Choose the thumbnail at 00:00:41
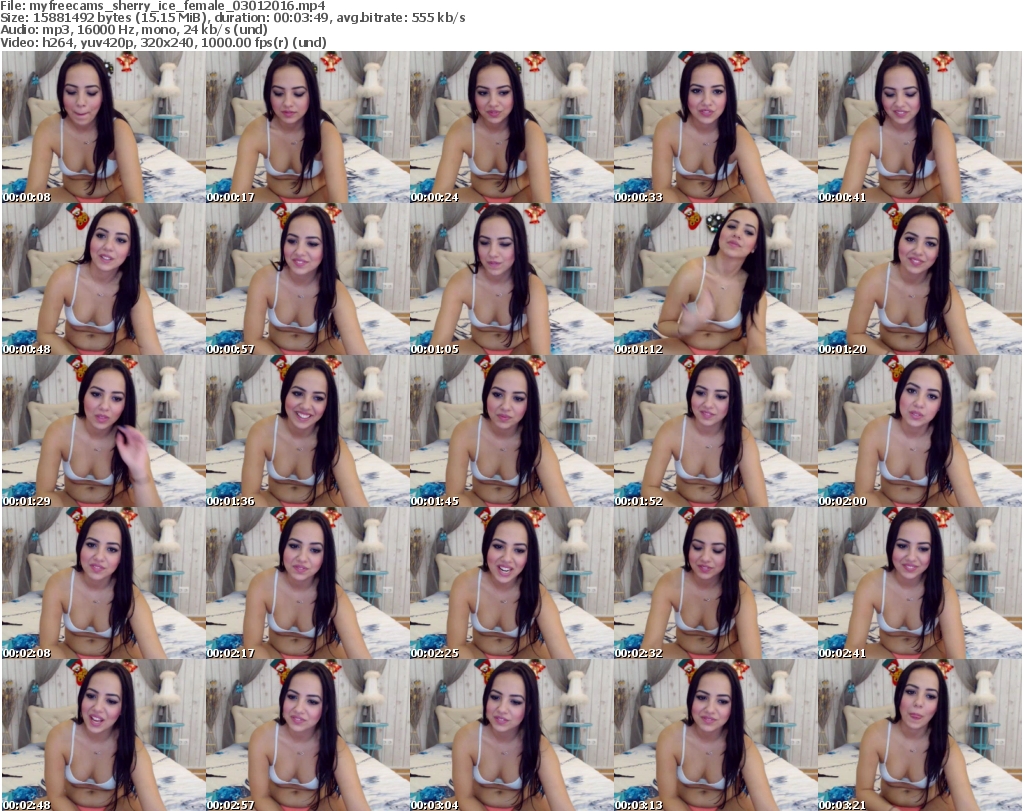Viewport: 1024px width, 811px height. 919,127
